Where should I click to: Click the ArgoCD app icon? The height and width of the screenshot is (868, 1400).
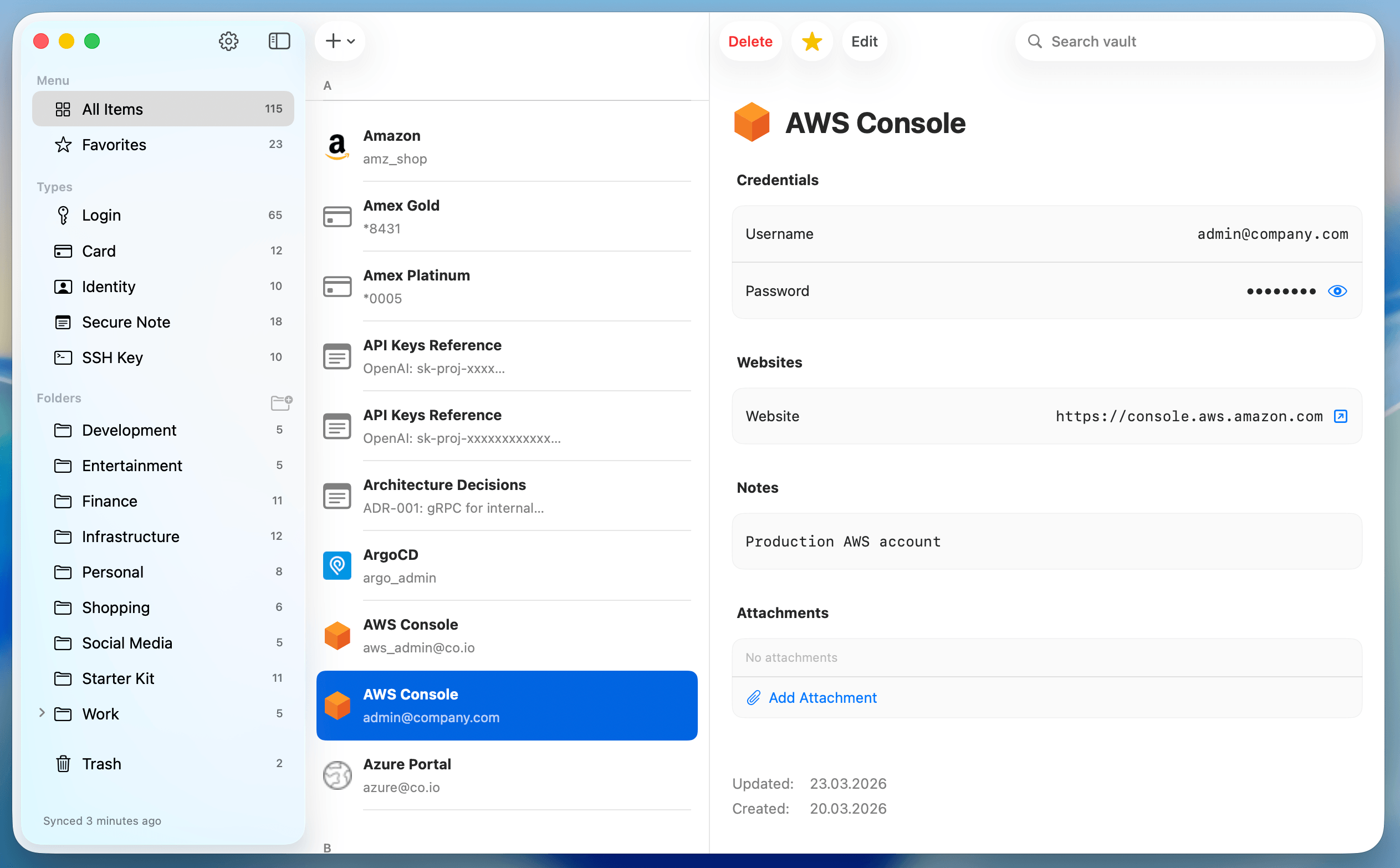pos(337,566)
